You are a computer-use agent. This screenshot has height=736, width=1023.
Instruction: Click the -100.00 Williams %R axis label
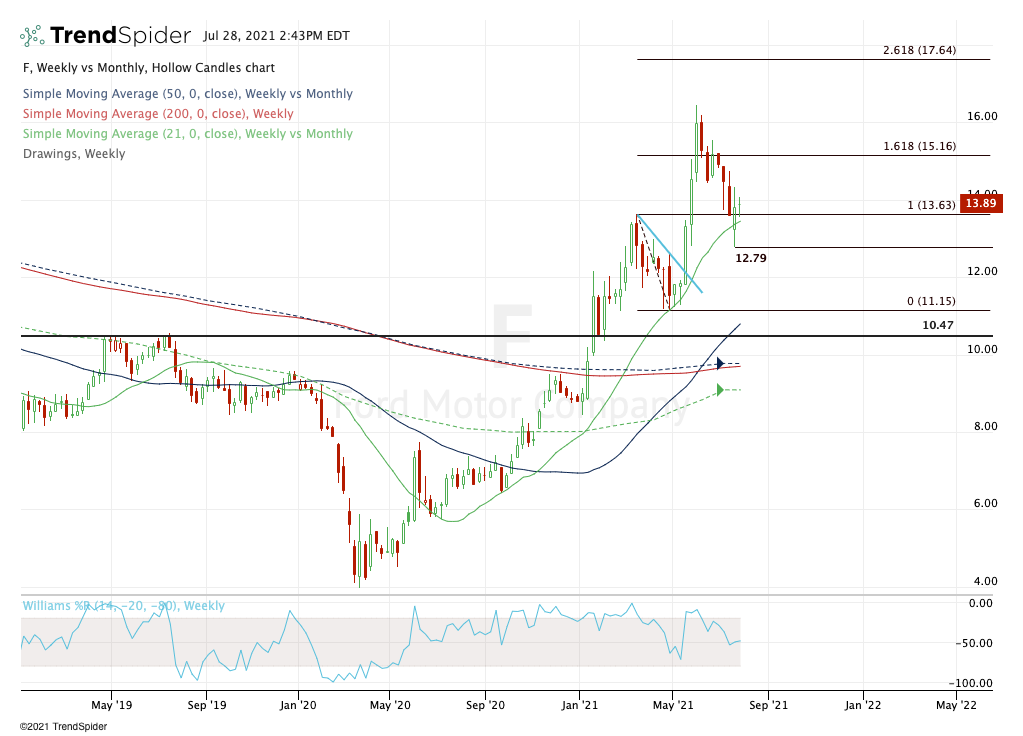[971, 683]
